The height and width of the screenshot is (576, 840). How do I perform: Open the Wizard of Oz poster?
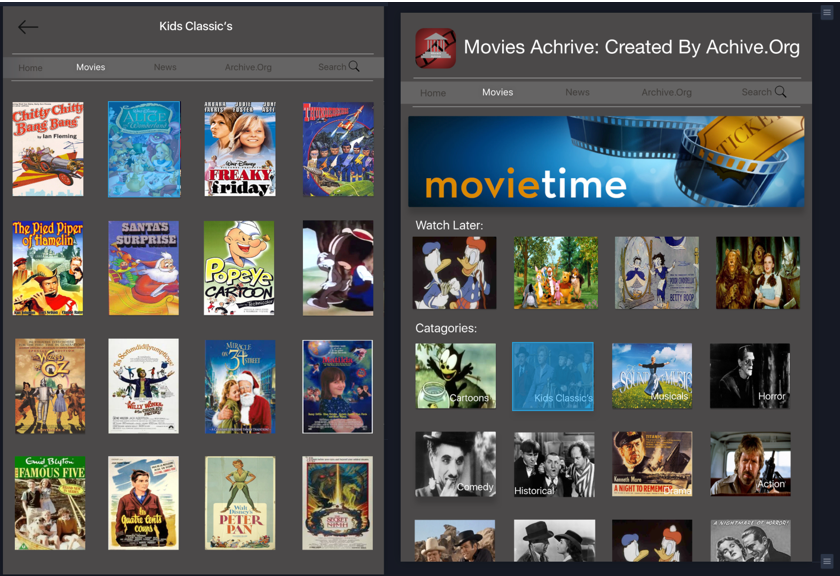pos(50,386)
